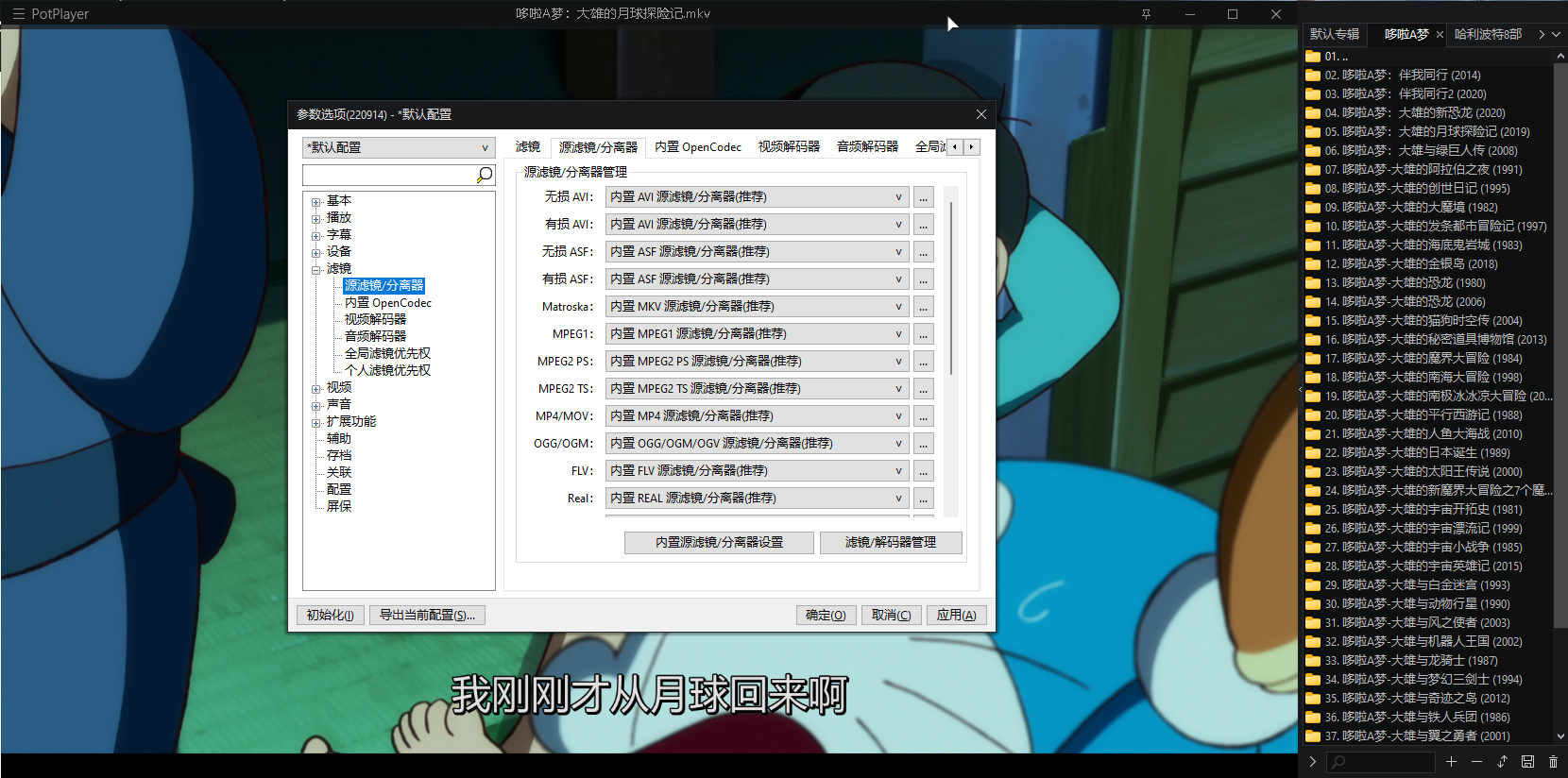This screenshot has height=778, width=1568.
Task: Open 无损 AVI splitter dropdown
Action: (x=757, y=197)
